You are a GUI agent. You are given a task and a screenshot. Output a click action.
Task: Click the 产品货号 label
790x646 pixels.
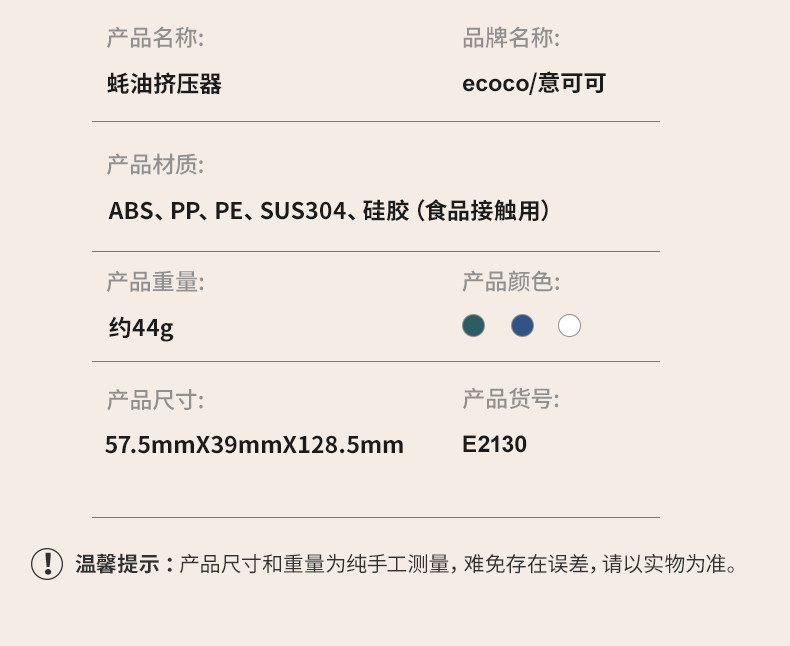click(510, 401)
